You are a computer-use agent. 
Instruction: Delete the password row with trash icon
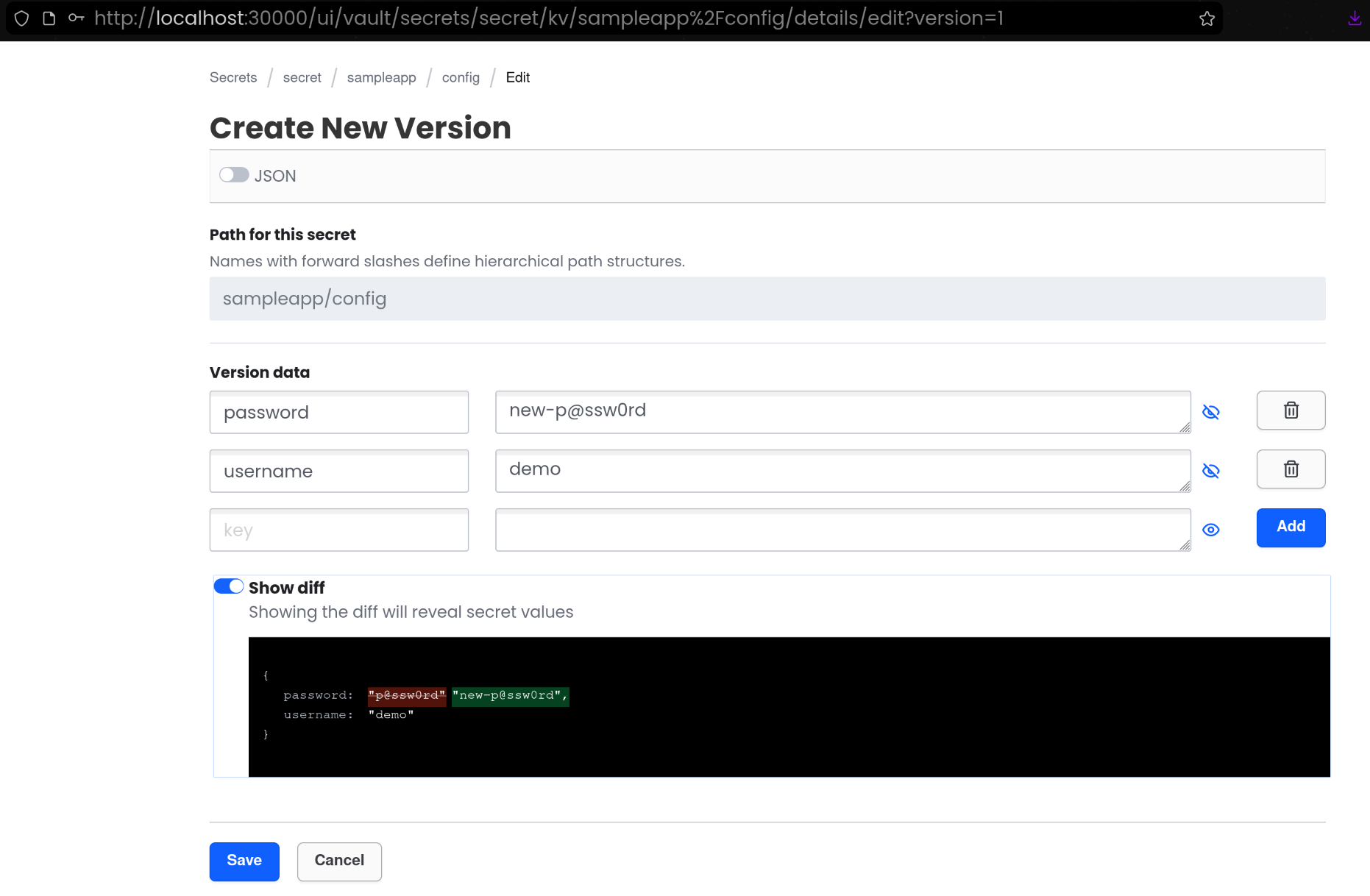point(1291,410)
